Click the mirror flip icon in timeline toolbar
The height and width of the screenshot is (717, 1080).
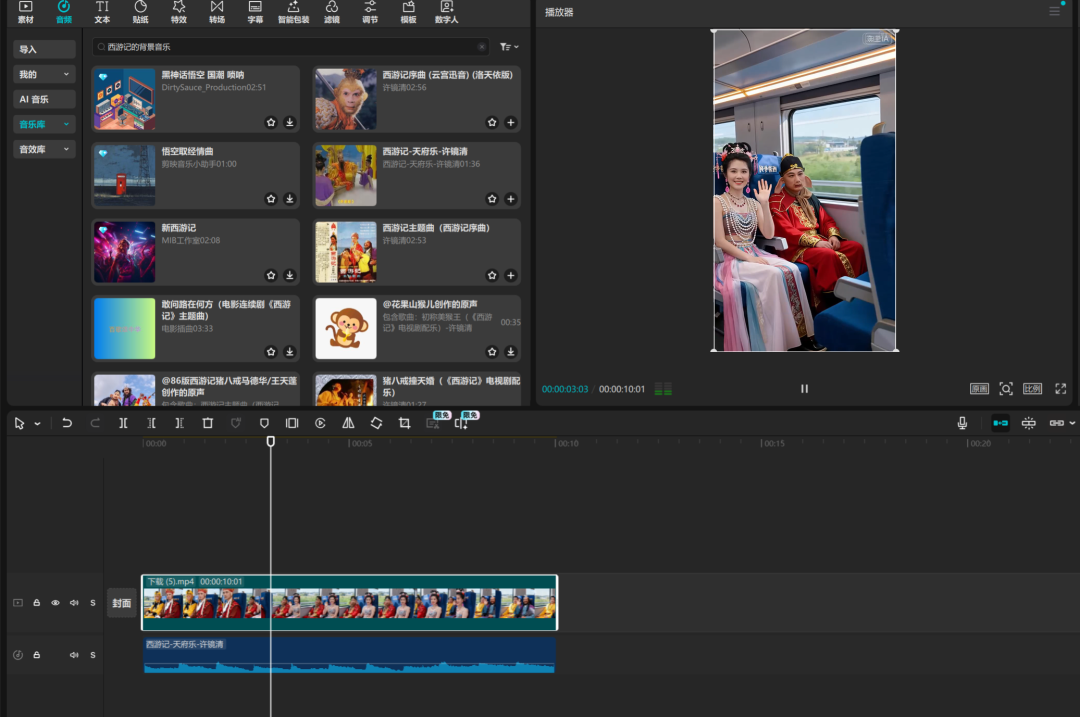pos(348,423)
